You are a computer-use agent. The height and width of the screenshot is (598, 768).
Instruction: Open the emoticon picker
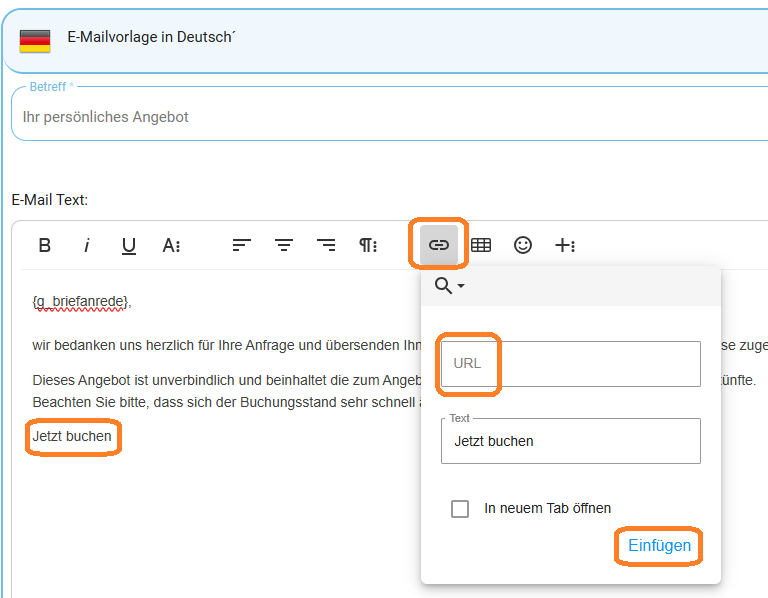523,245
